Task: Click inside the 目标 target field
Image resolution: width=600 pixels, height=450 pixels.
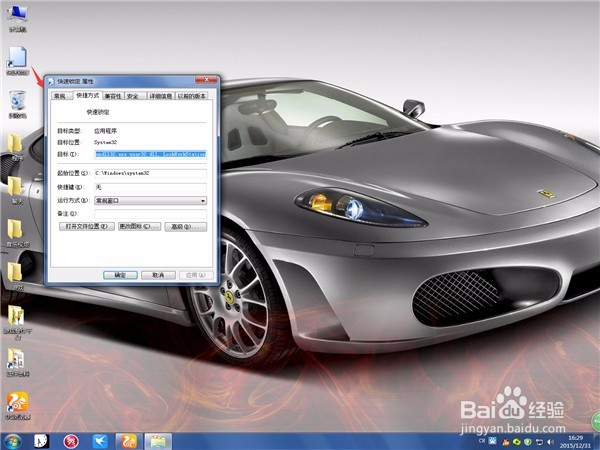Action: click(150, 154)
